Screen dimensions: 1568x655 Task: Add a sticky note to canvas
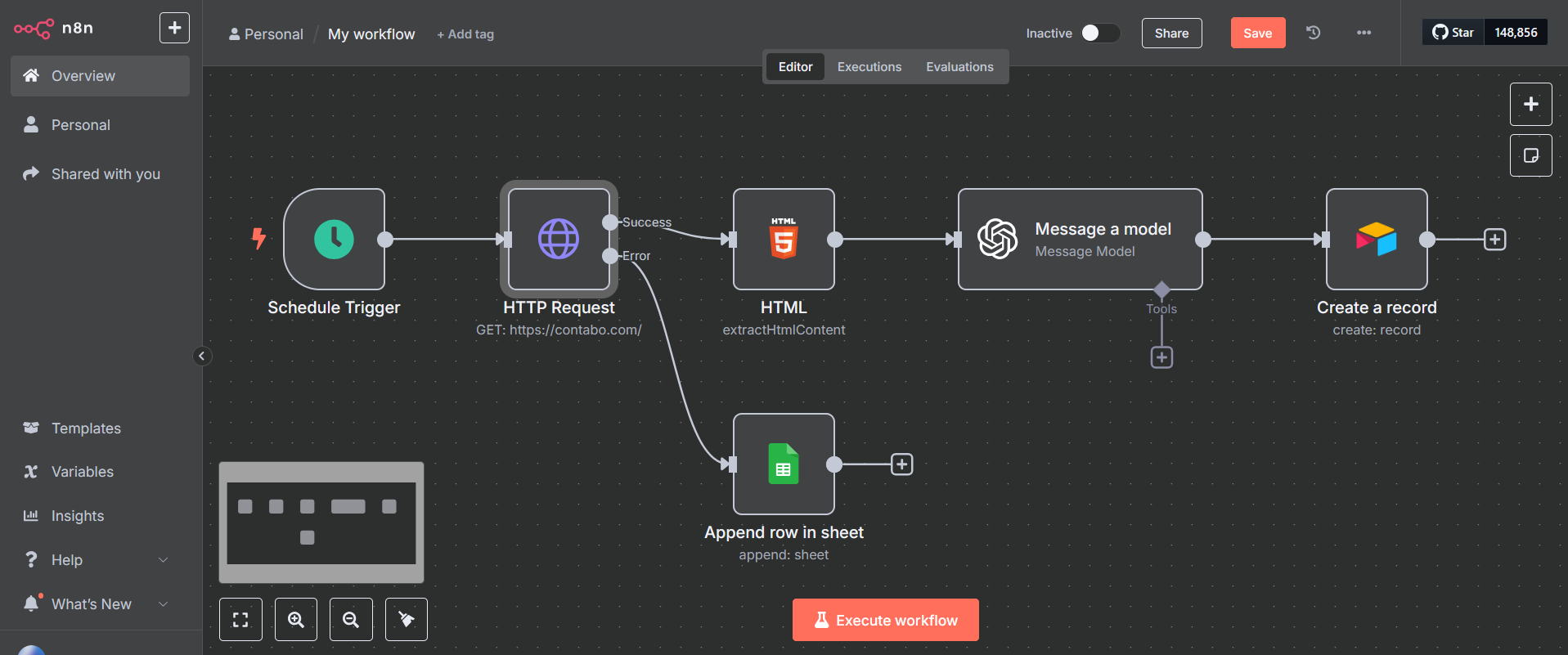[x=1530, y=155]
